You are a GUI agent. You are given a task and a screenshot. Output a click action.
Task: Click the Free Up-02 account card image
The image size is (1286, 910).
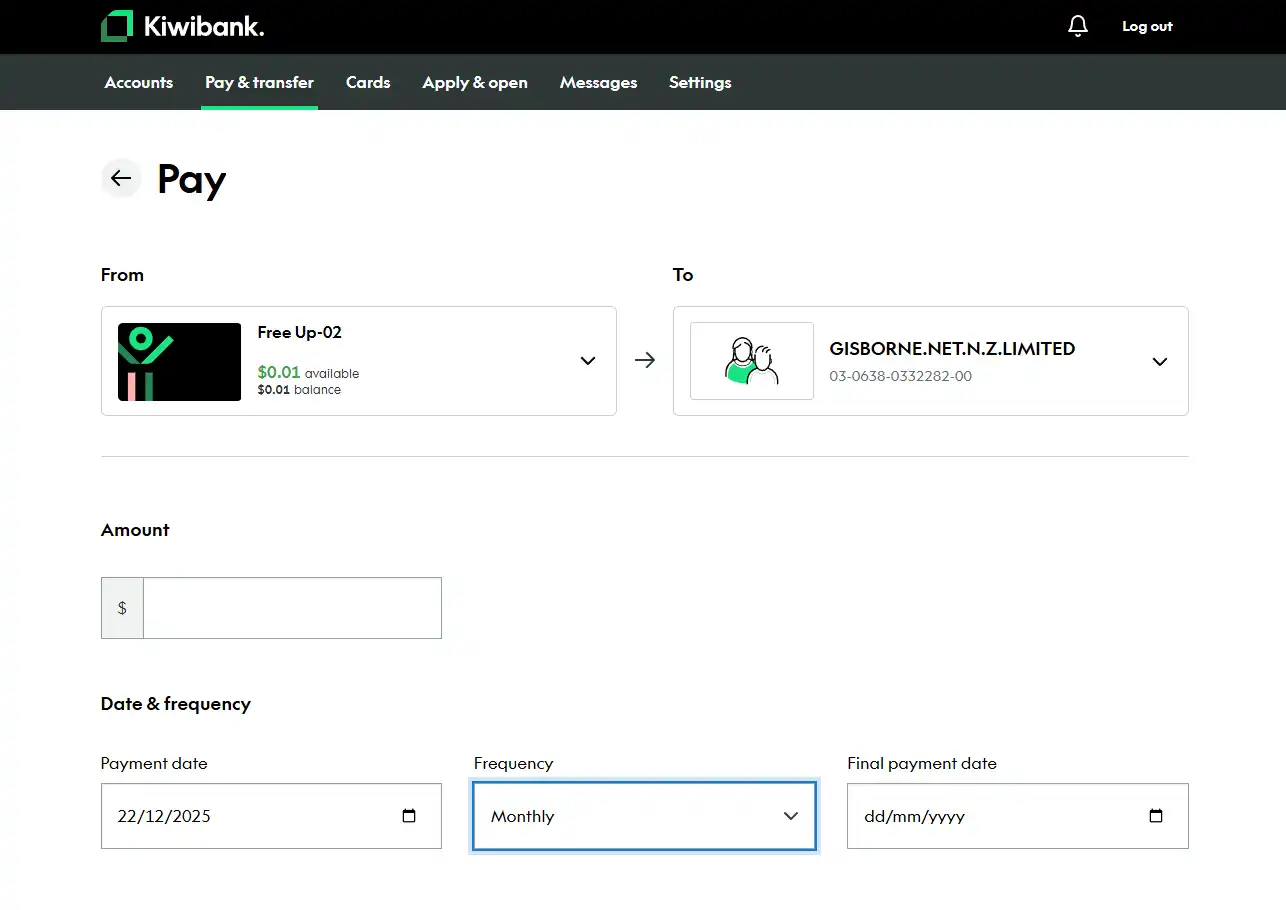pyautogui.click(x=178, y=361)
